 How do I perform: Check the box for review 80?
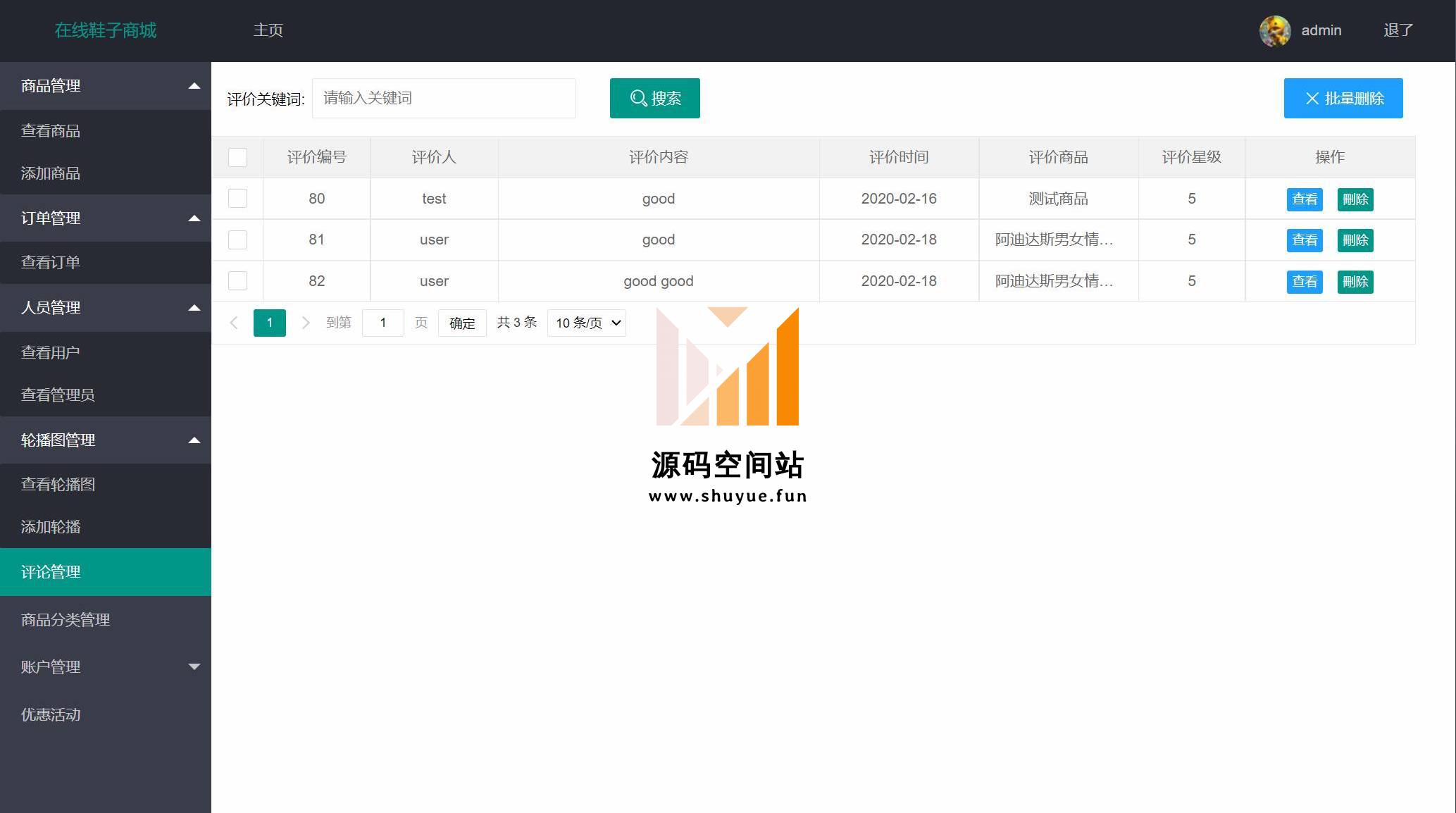tap(238, 199)
